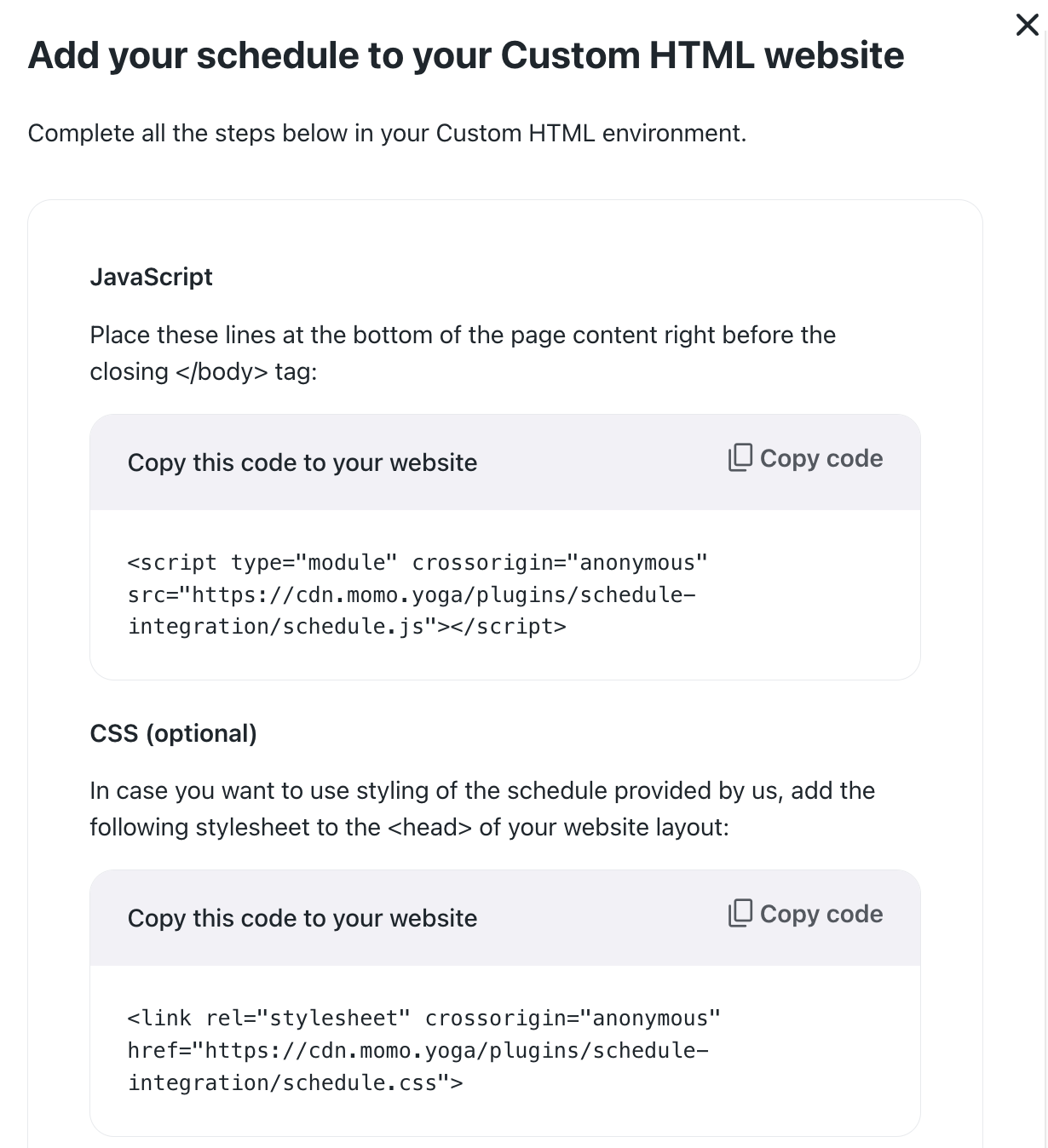Click the cdn.momo.yoga stylesheet href URL line
This screenshot has width=1048, height=1148.
coord(417,1050)
